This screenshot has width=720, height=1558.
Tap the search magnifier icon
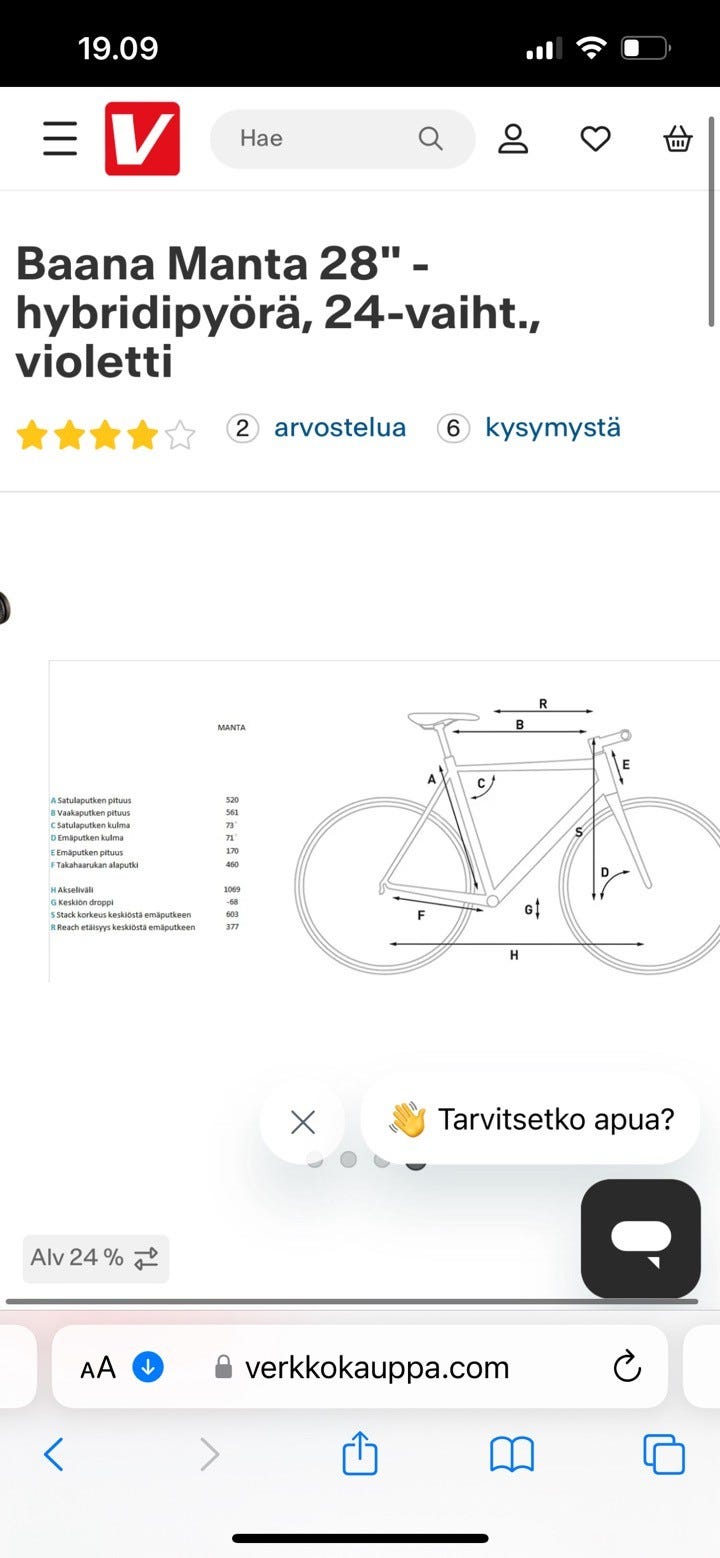[429, 139]
